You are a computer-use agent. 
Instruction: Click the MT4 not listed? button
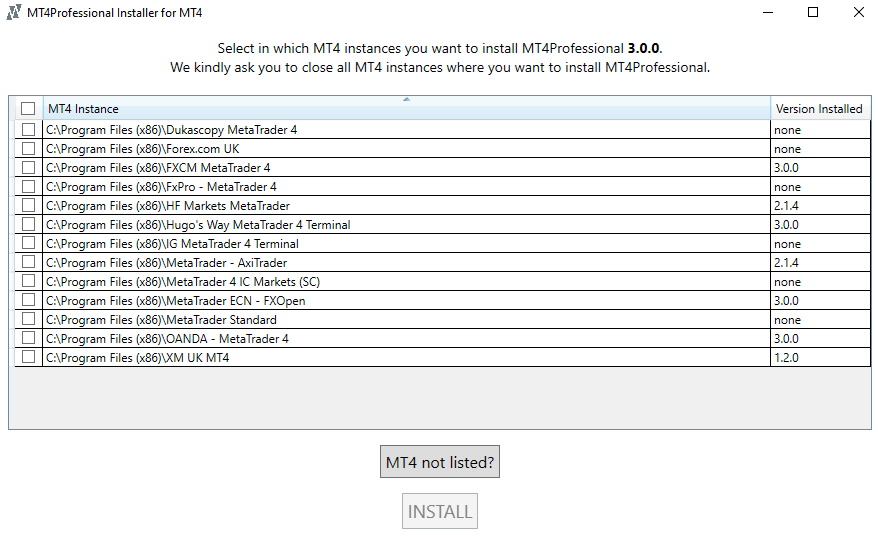click(x=440, y=462)
